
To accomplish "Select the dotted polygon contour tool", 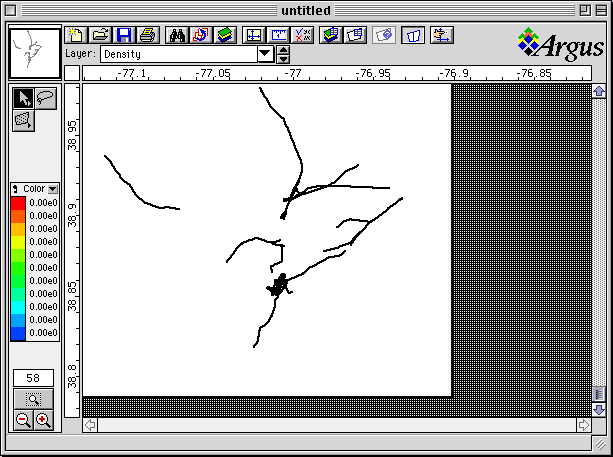I will click(23, 120).
